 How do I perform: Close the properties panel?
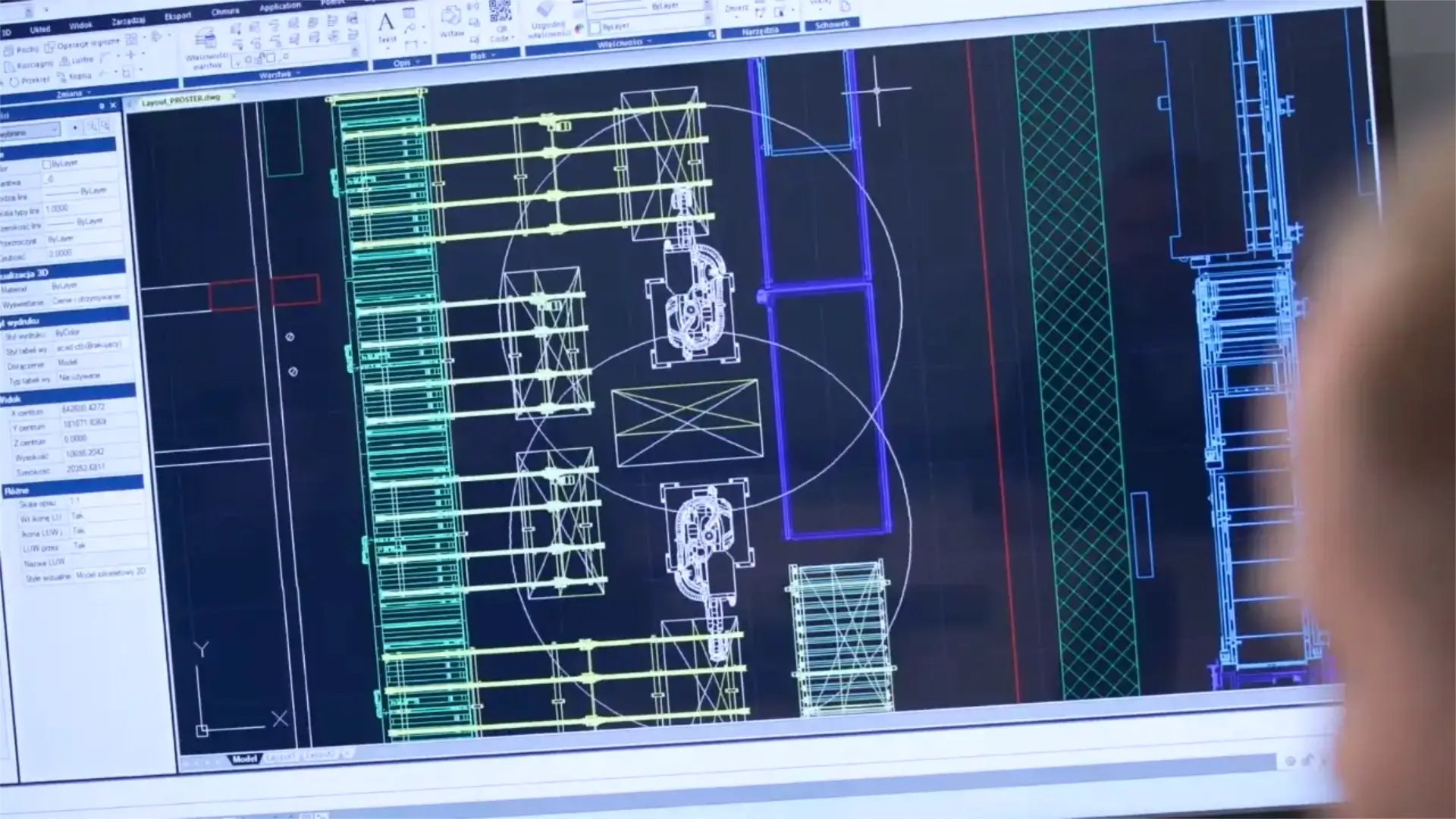pos(113,105)
